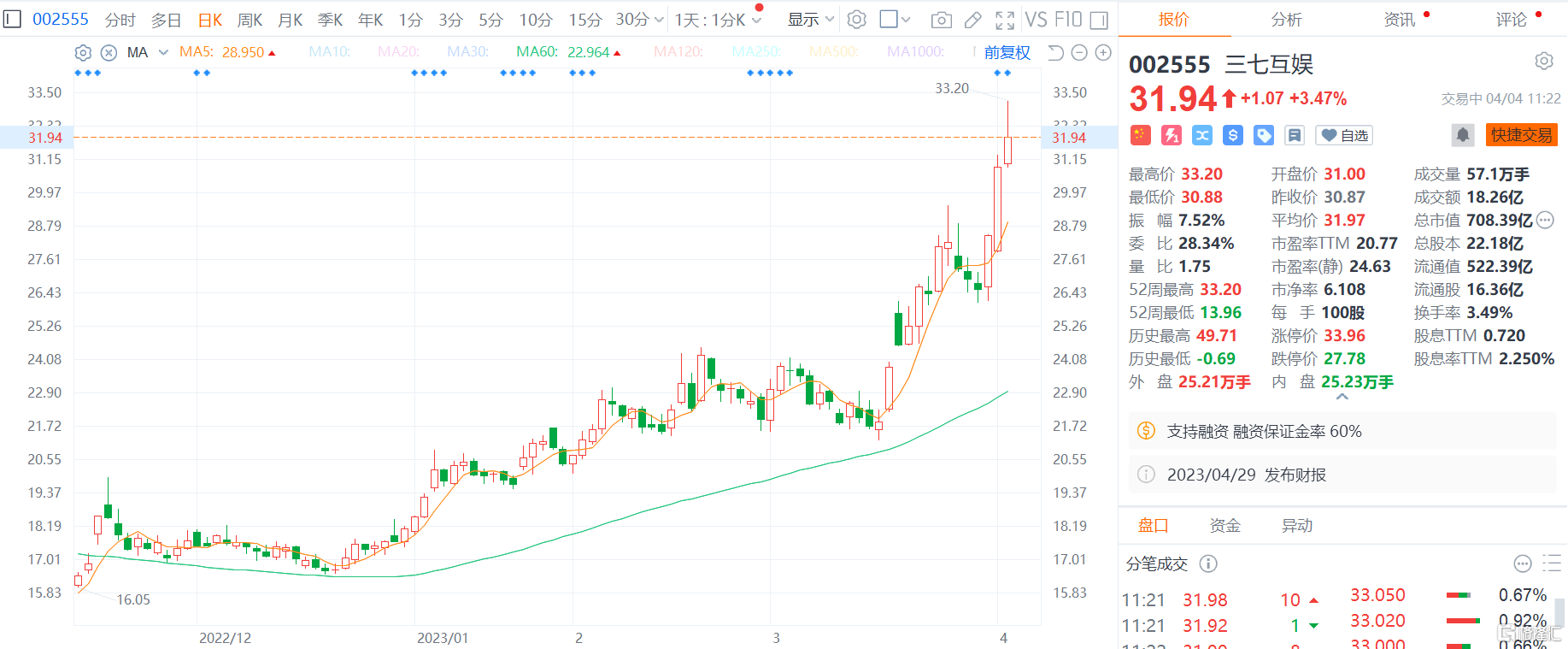Collapse quote details with up chevron
This screenshot has width=1568, height=649.
coord(1342,397)
